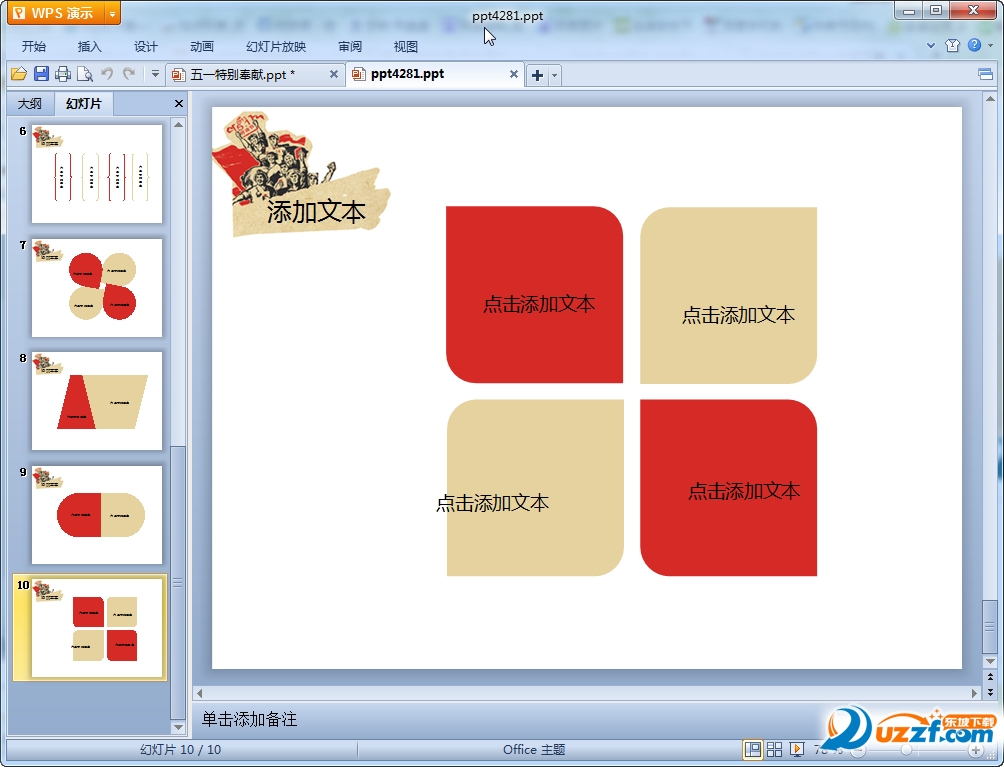The image size is (1004, 767).
Task: Open the 幻灯片放映 ribbon tab
Action: (x=276, y=46)
